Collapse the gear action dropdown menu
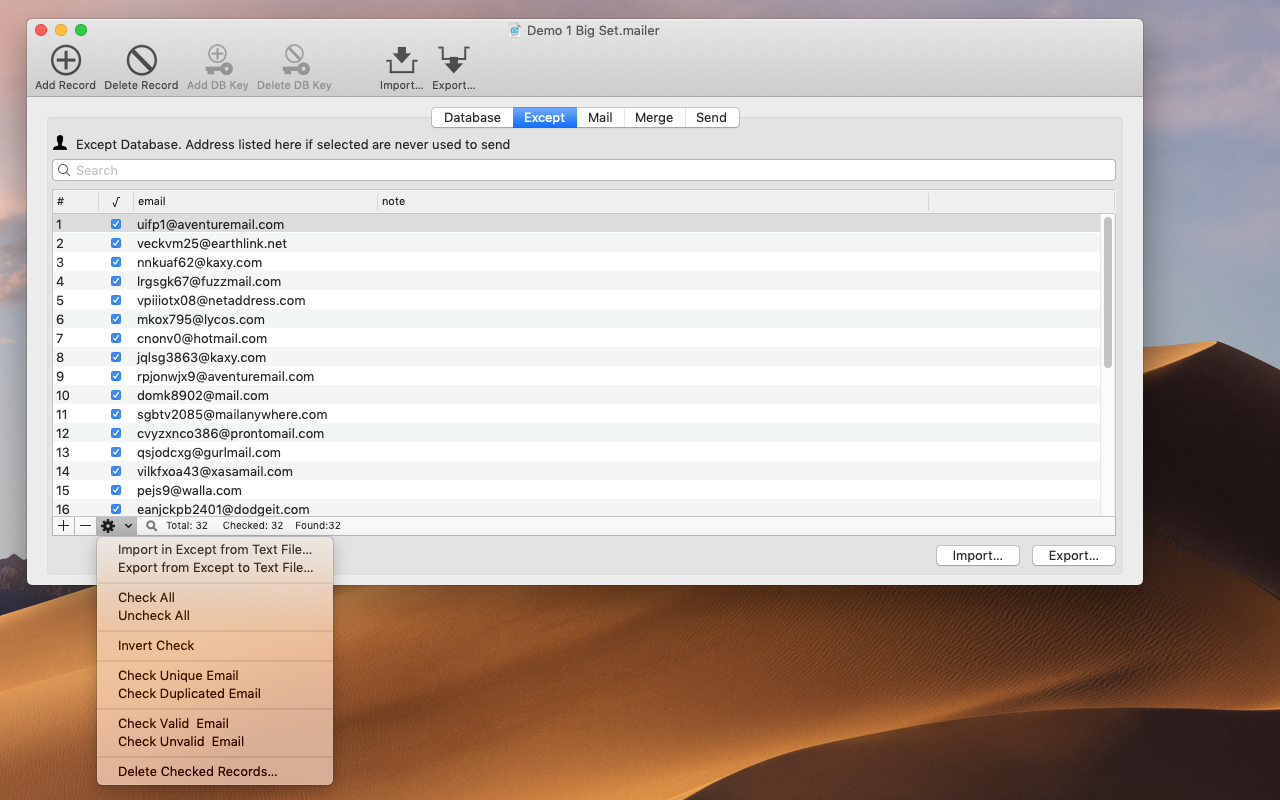The width and height of the screenshot is (1280, 800). 116,525
